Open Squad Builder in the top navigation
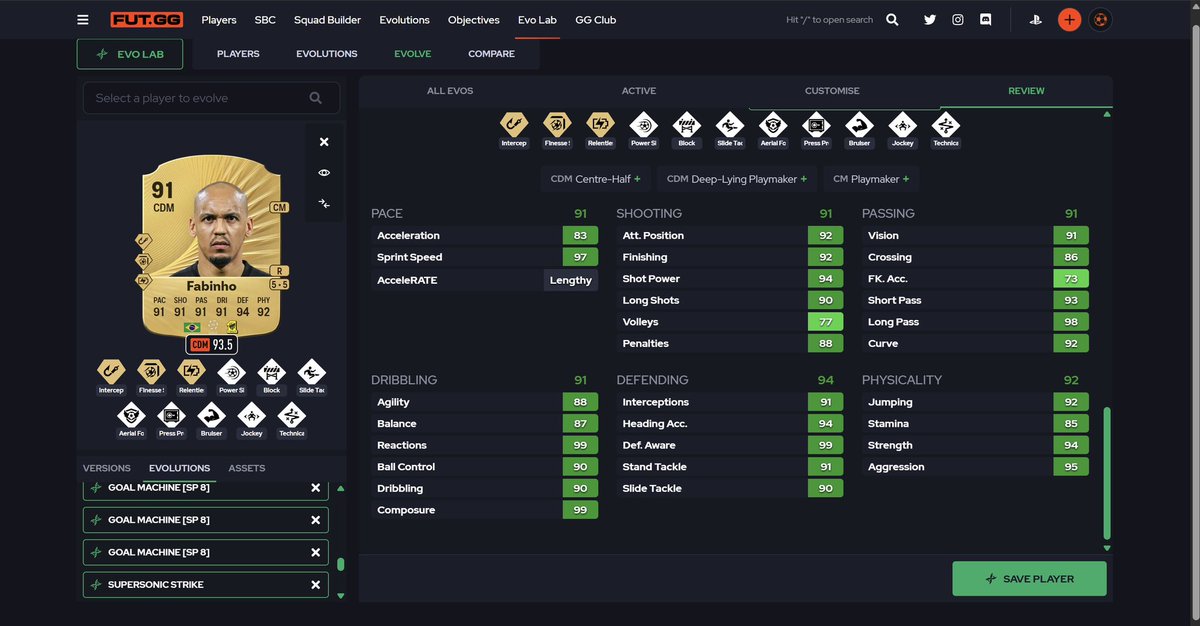 pos(327,20)
